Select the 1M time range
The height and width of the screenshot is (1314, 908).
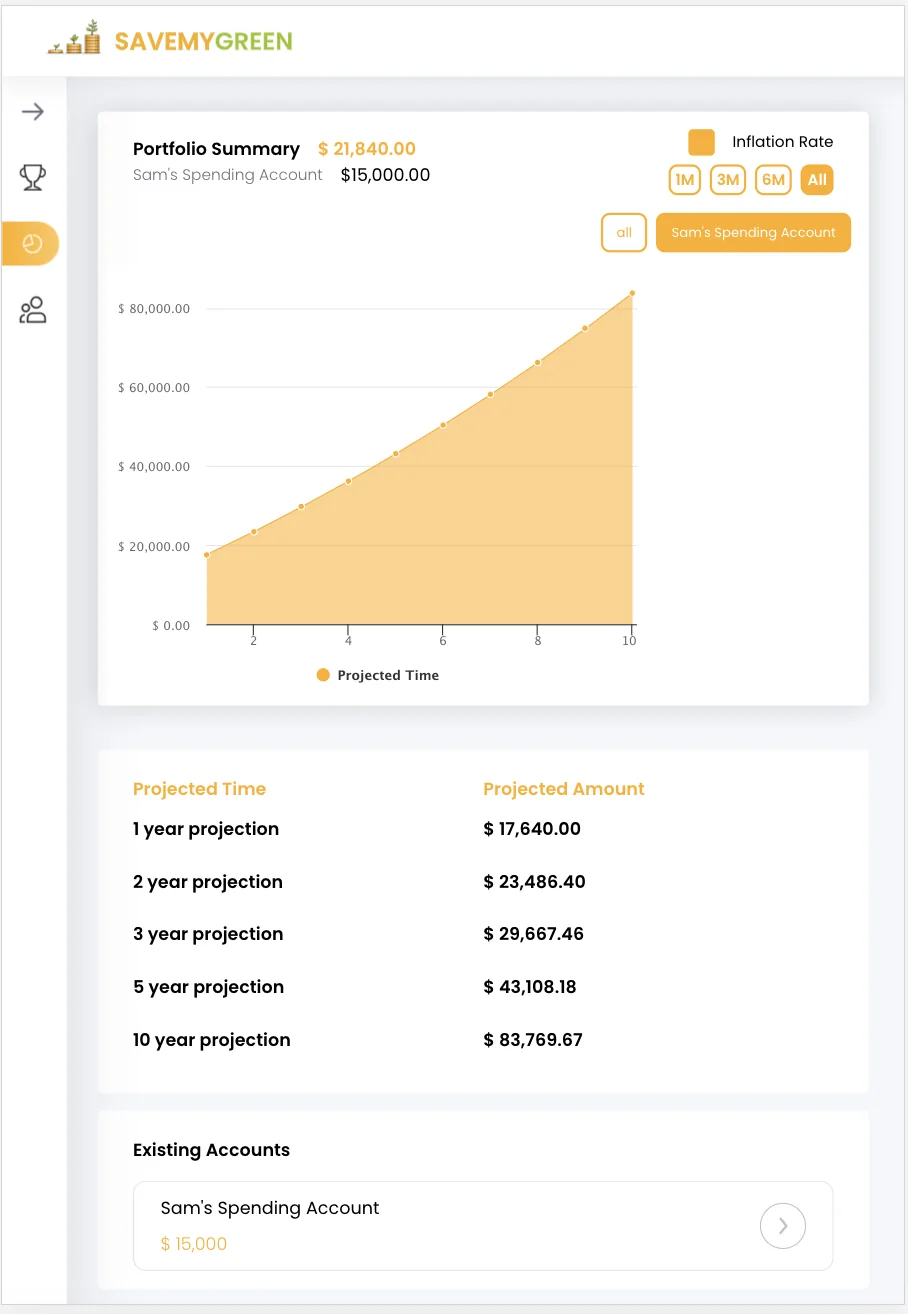tap(684, 180)
